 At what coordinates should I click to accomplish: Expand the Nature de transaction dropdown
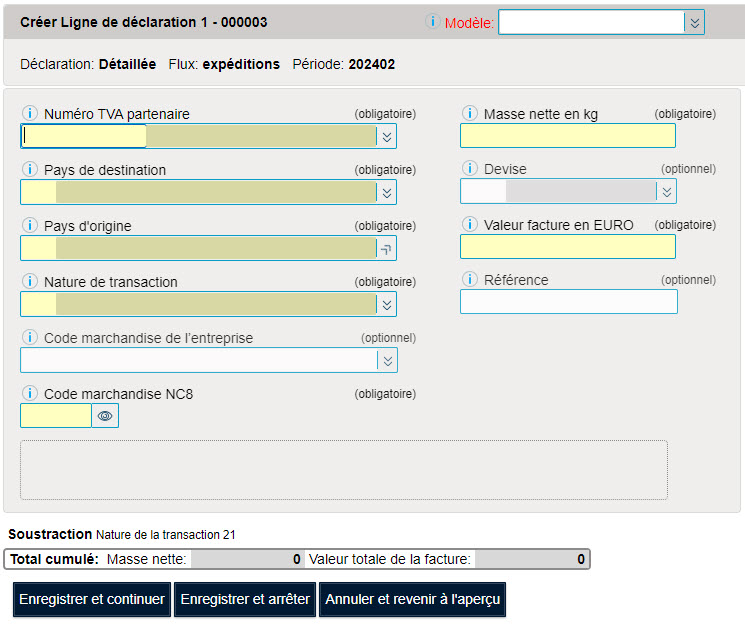pyautogui.click(x=387, y=305)
